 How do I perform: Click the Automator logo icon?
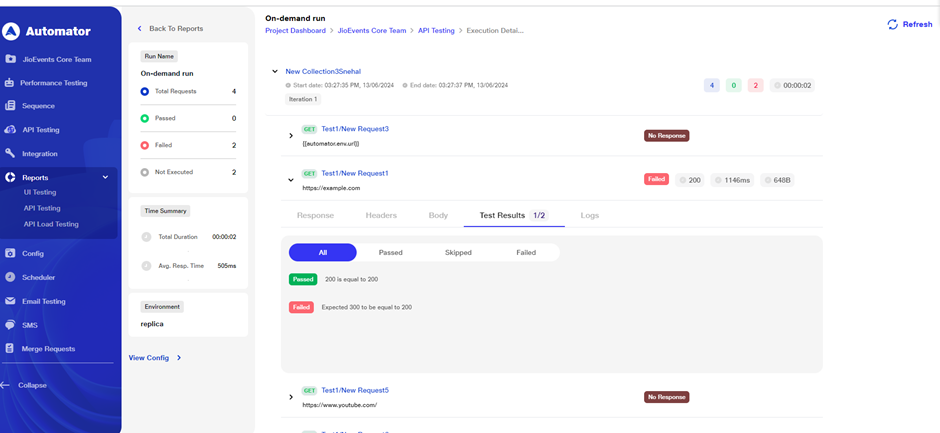[x=11, y=31]
